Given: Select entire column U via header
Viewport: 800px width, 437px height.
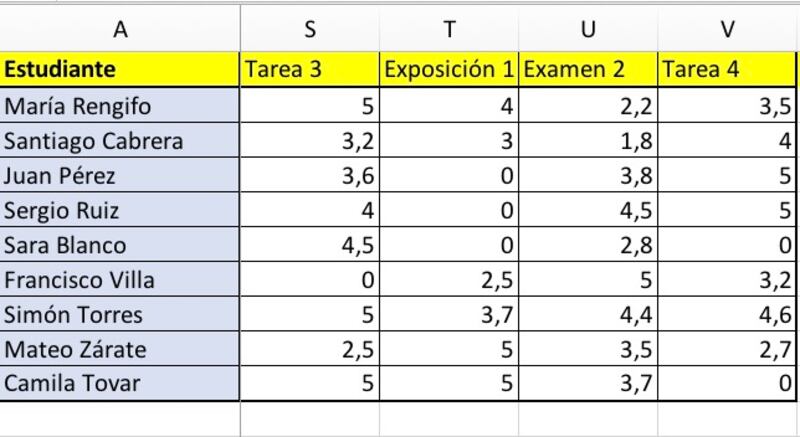Looking at the screenshot, I should click(588, 29).
